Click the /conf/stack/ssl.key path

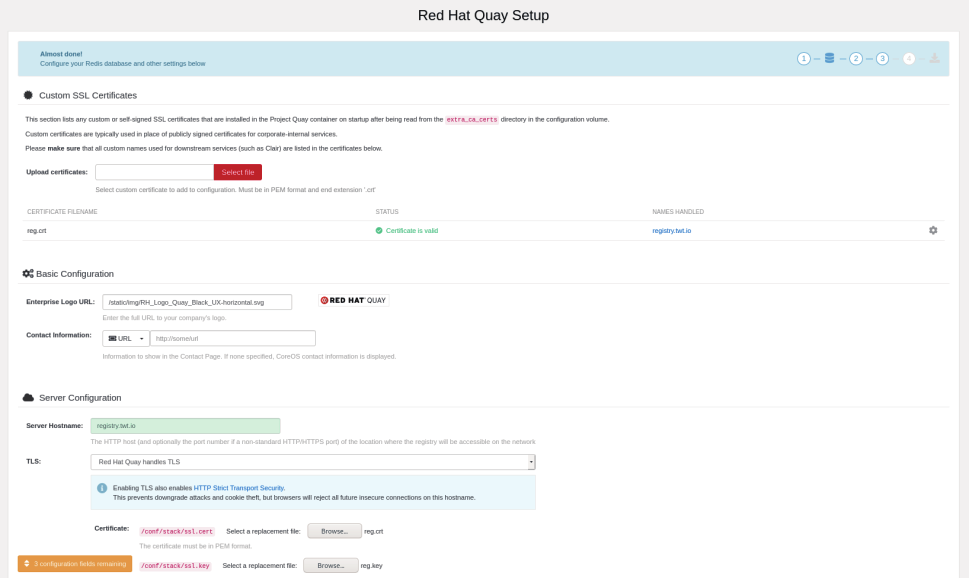tap(176, 566)
